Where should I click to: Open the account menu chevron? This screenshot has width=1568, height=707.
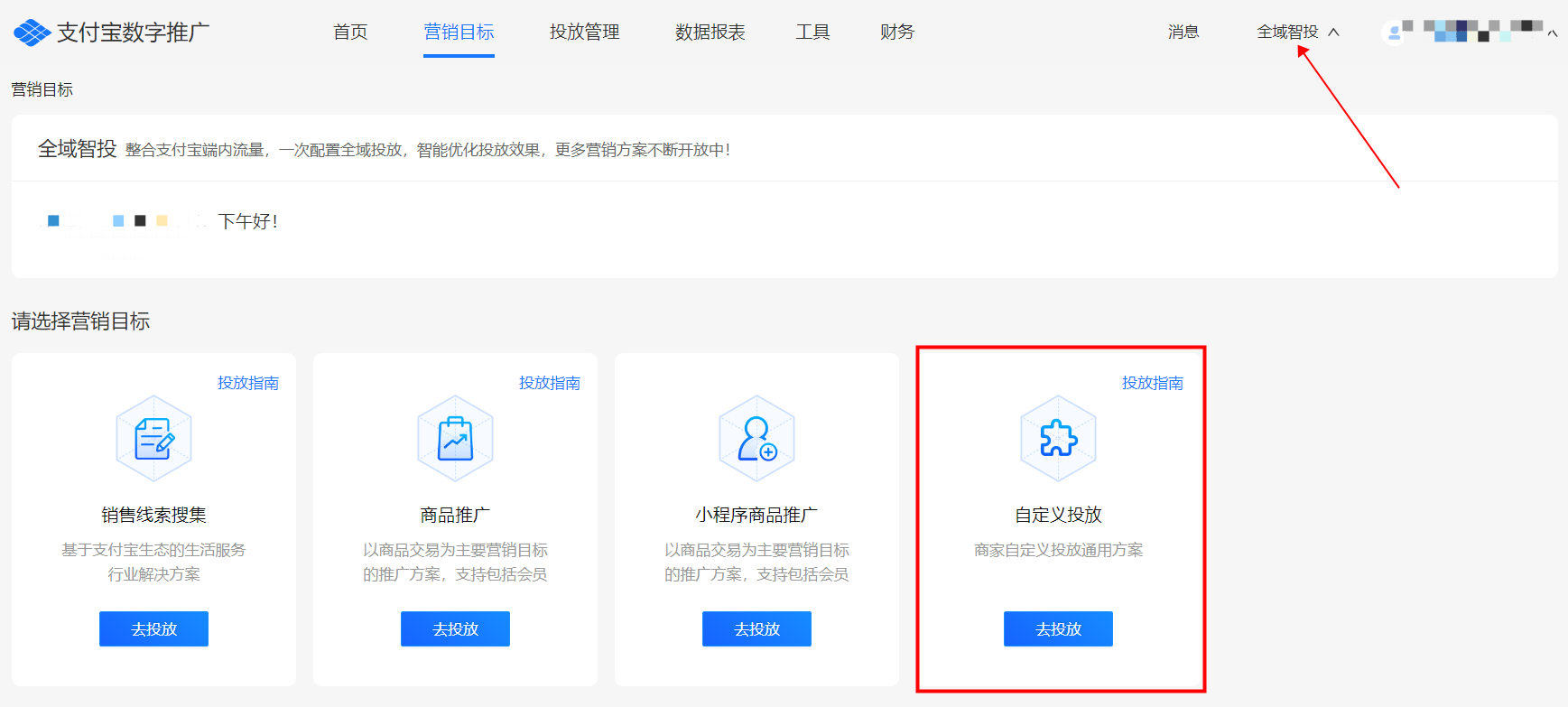click(x=1553, y=34)
